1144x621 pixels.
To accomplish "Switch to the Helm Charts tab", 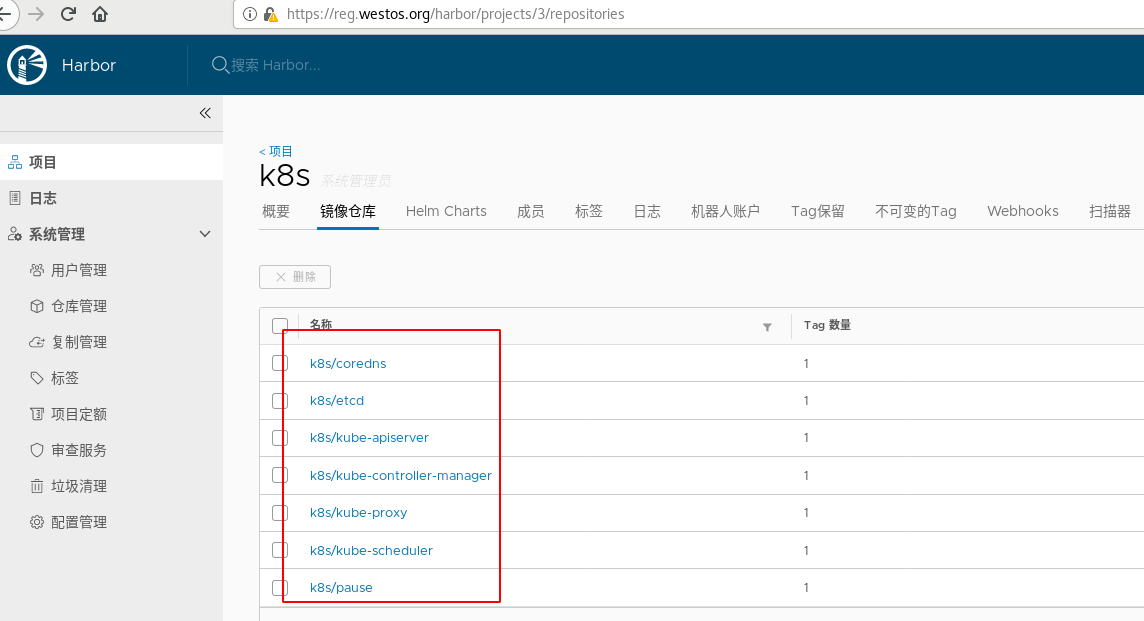I will click(x=446, y=212).
